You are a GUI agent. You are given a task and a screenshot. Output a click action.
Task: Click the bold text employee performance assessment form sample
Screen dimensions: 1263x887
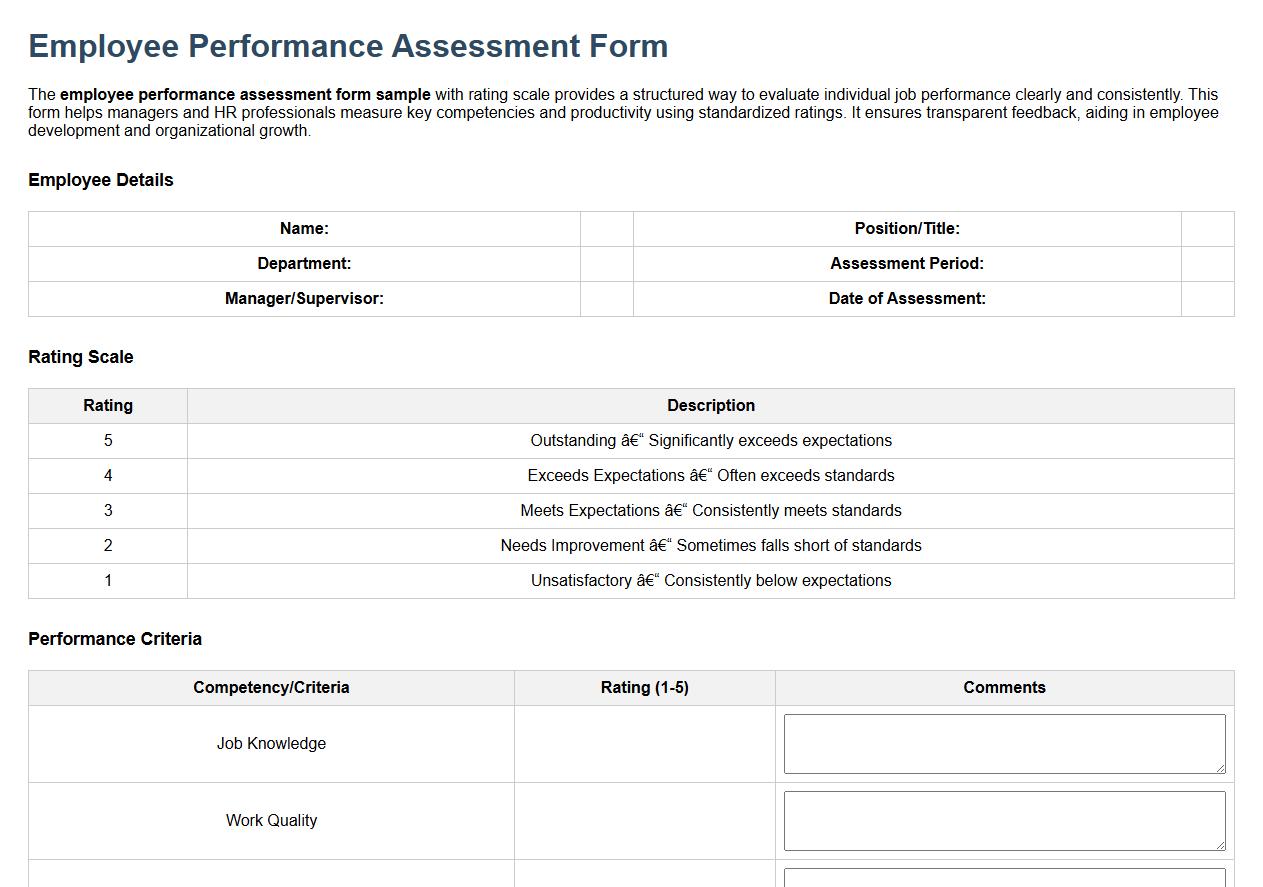pyautogui.click(x=245, y=94)
